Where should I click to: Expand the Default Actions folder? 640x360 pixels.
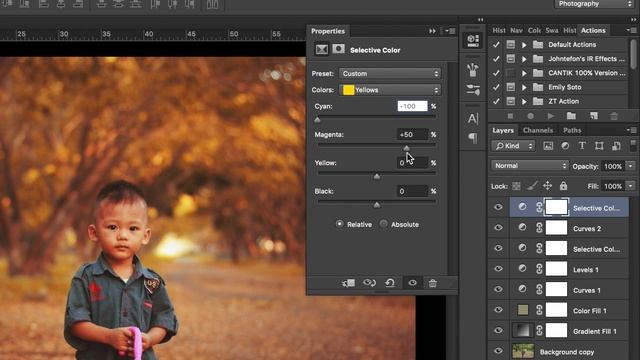click(x=524, y=45)
